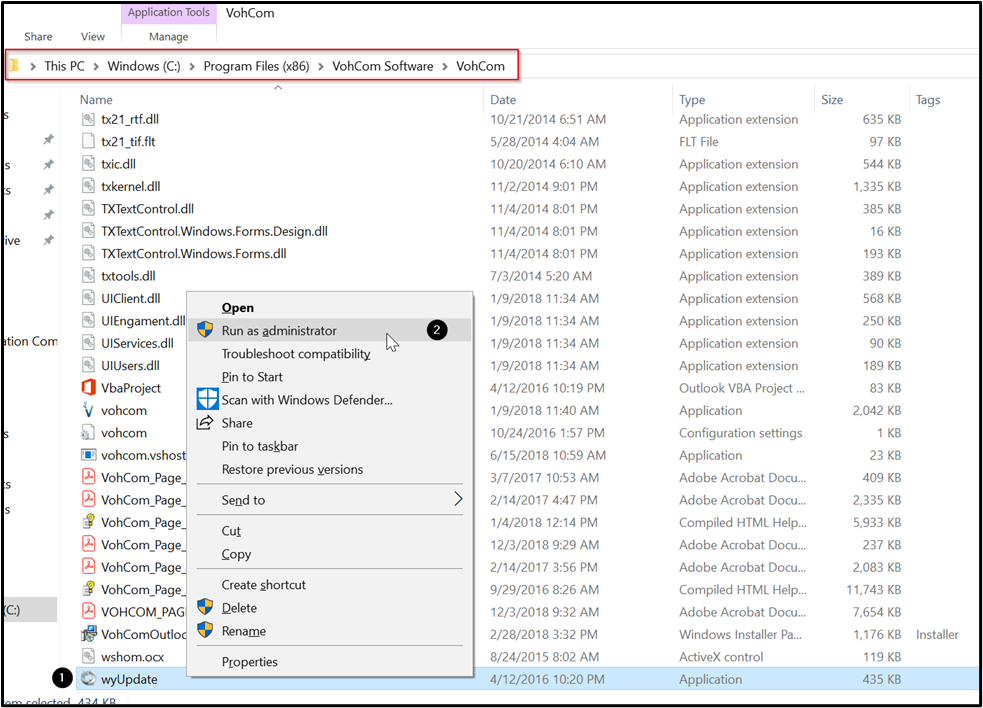Viewport: 983px width, 708px height.
Task: Choose Scan with Windows Defender
Action: pyautogui.click(x=329, y=400)
